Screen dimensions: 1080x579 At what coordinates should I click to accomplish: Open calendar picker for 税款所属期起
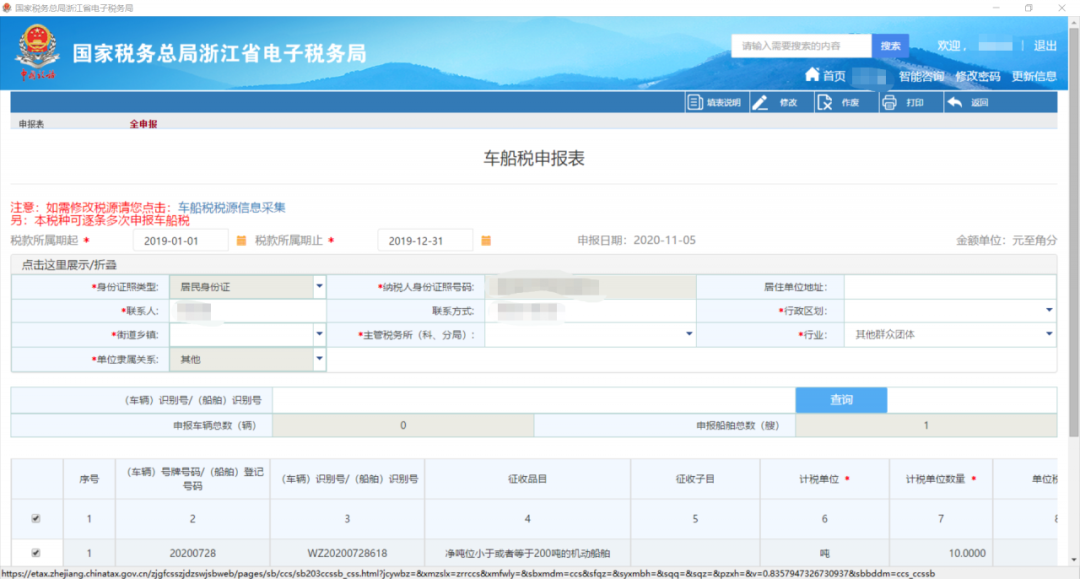coord(241,240)
